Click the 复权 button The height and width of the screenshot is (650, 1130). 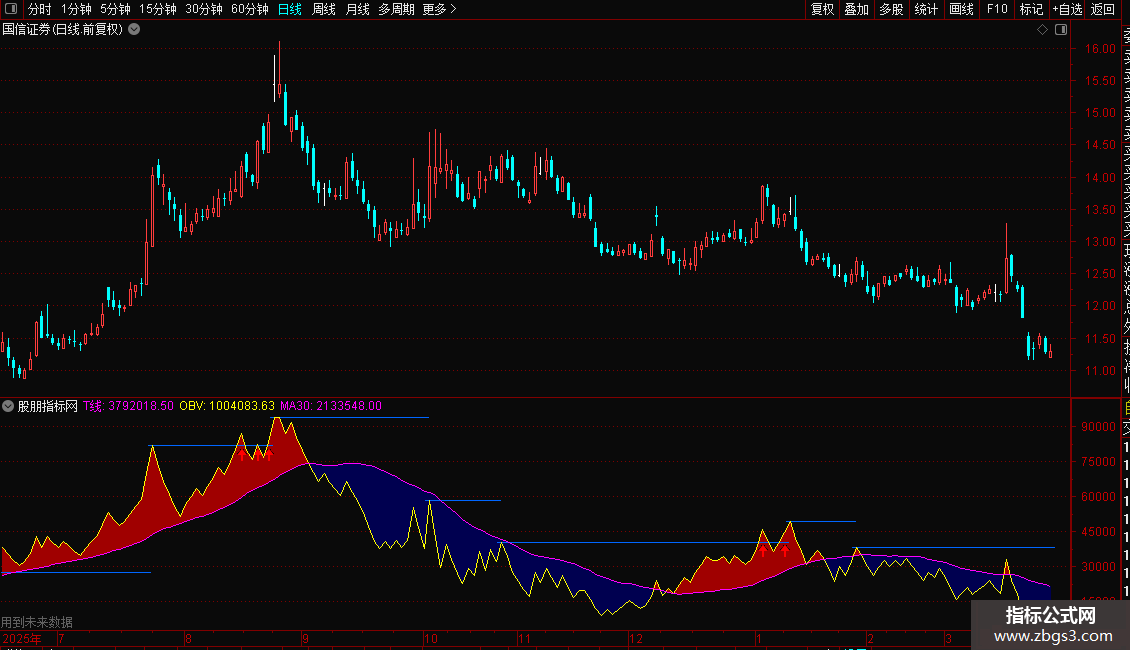[x=822, y=9]
